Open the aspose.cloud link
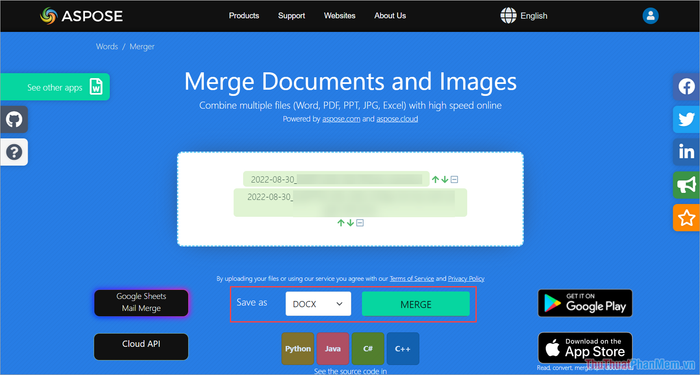700x375 pixels. [397, 119]
